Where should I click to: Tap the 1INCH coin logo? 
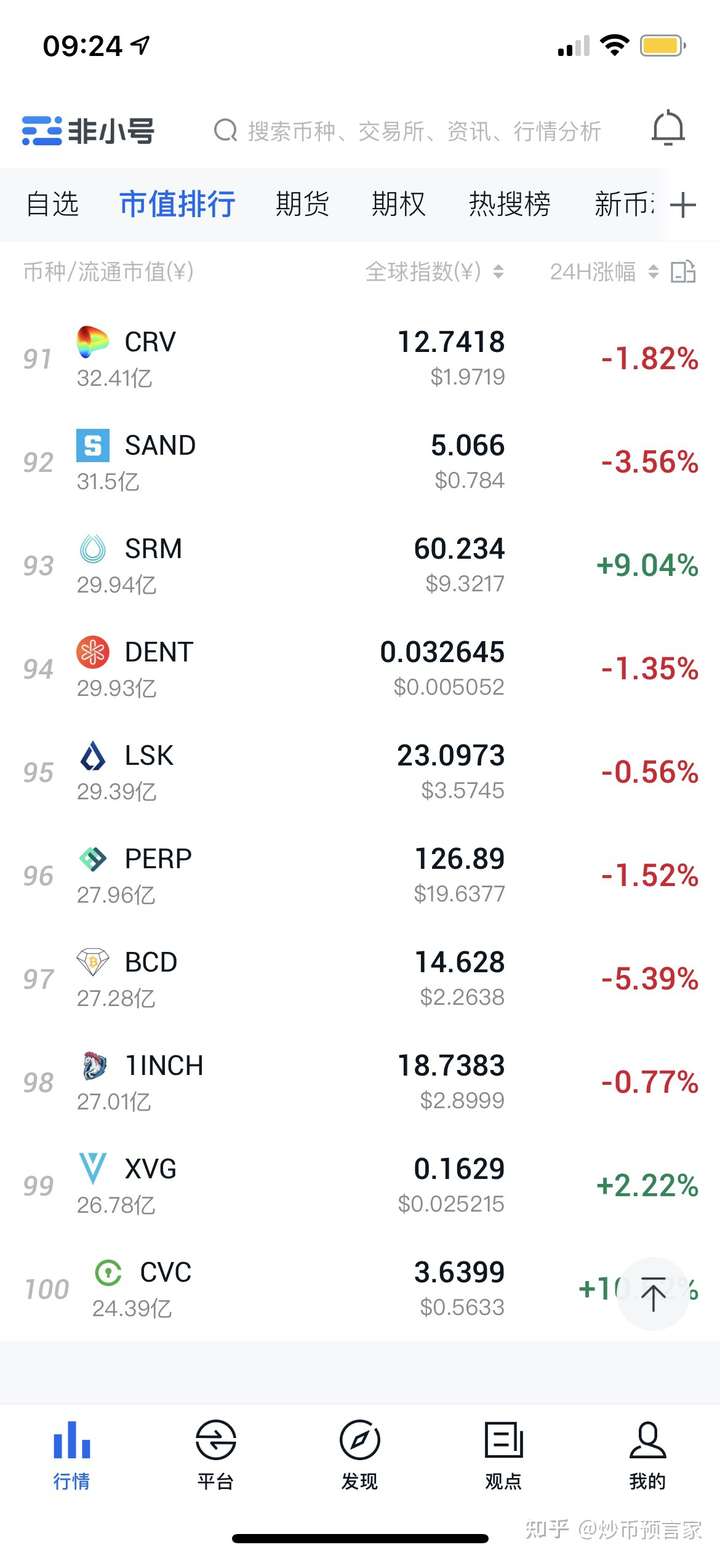[x=93, y=1066]
